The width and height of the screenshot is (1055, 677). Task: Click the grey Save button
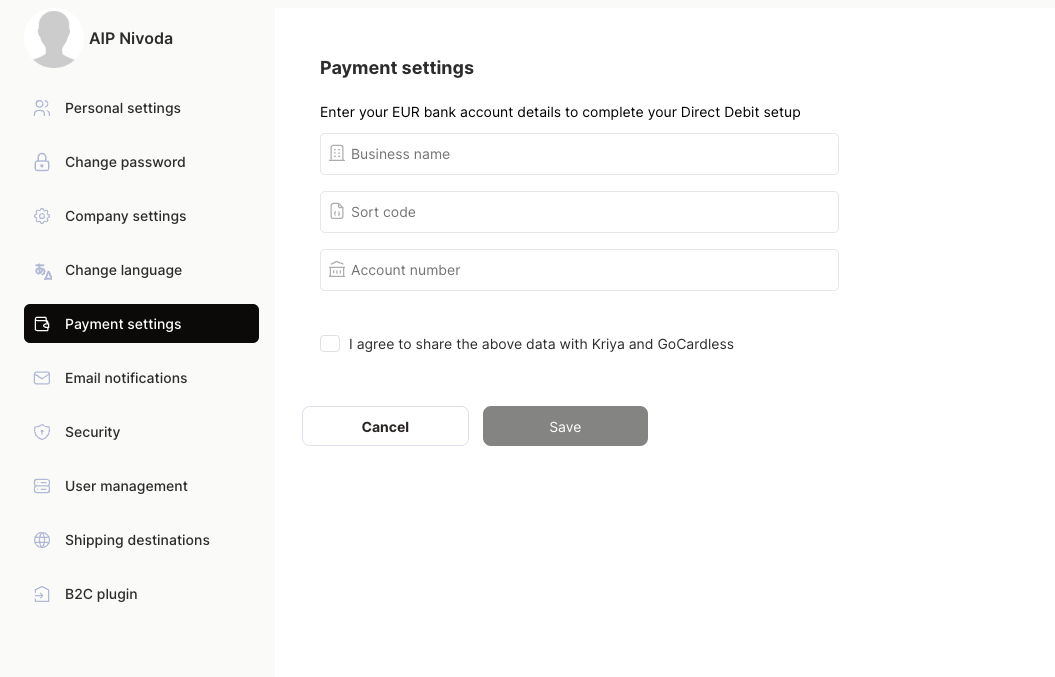coord(565,426)
